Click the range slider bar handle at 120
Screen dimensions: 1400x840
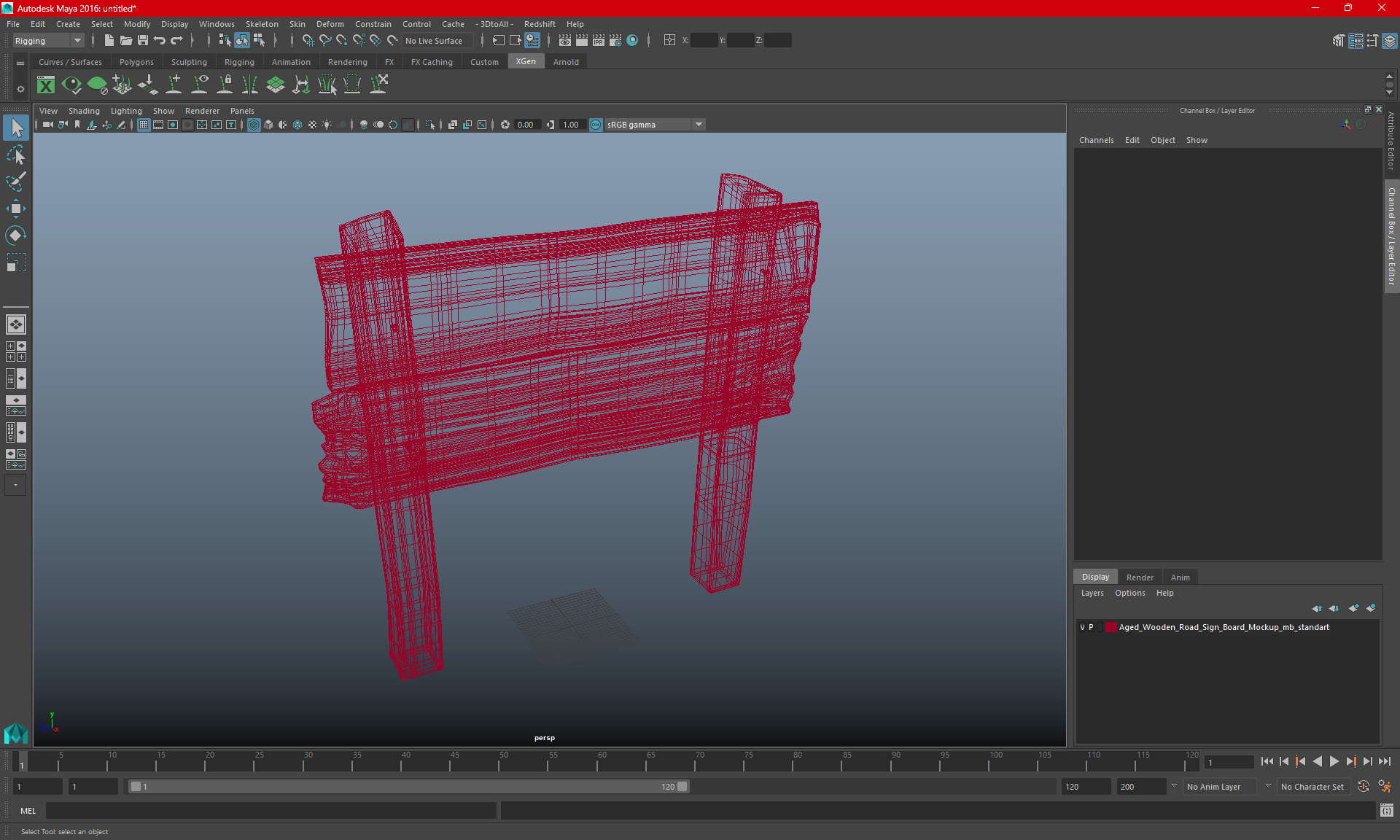coord(682,787)
